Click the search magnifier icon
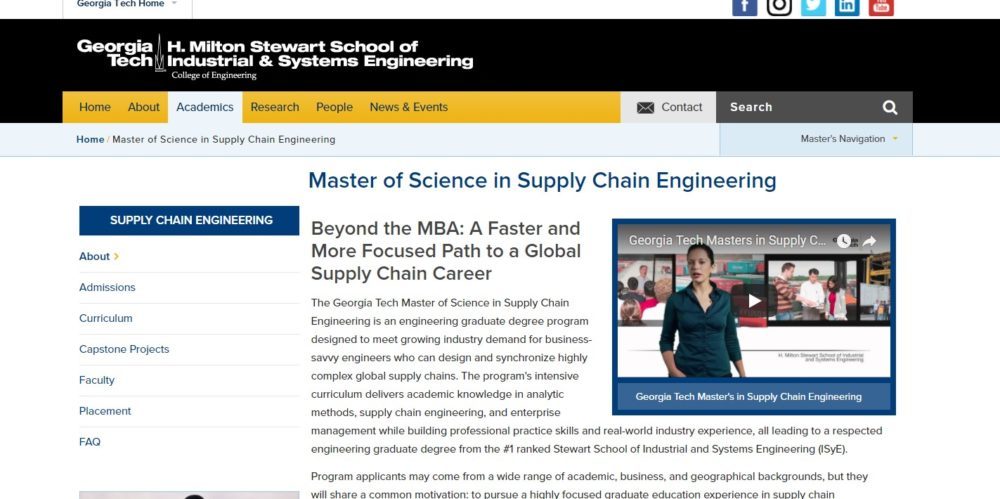Viewport: 1000px width, 499px height. click(890, 107)
